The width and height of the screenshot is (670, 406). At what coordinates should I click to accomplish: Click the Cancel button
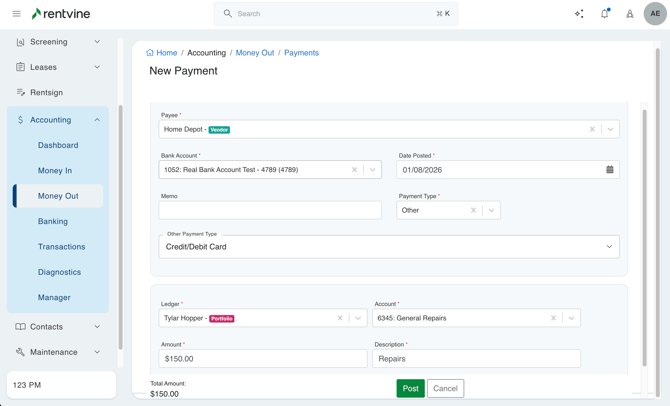coord(445,388)
